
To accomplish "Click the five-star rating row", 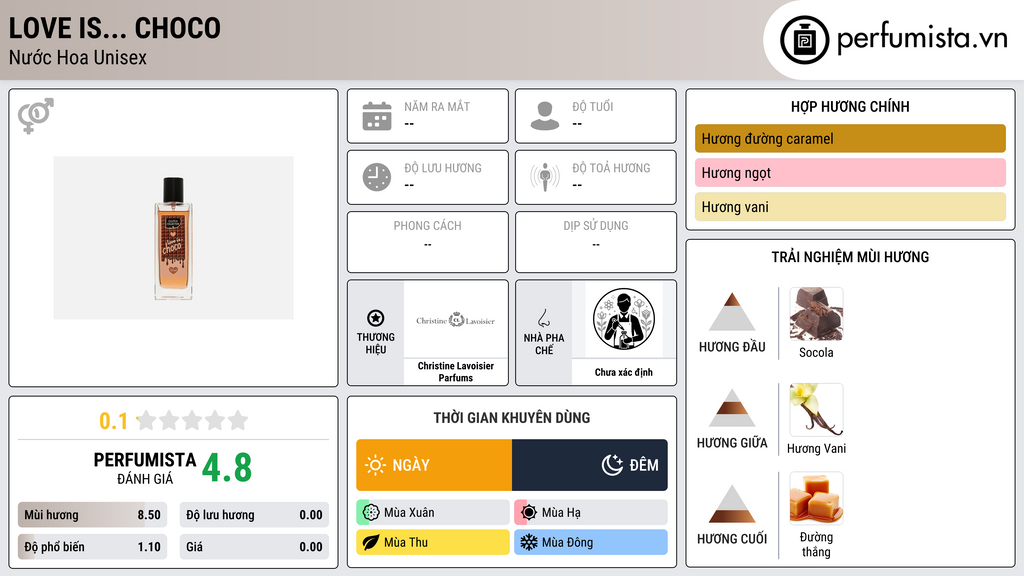I will pos(192,420).
